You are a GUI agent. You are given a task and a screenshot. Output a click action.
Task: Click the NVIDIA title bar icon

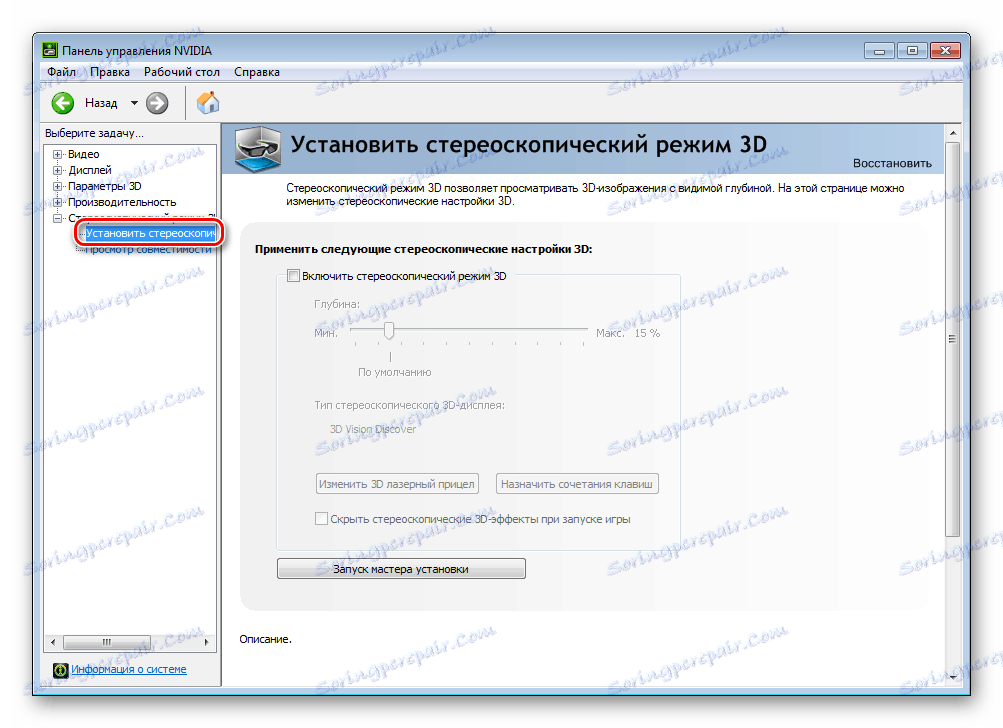pyautogui.click(x=49, y=51)
